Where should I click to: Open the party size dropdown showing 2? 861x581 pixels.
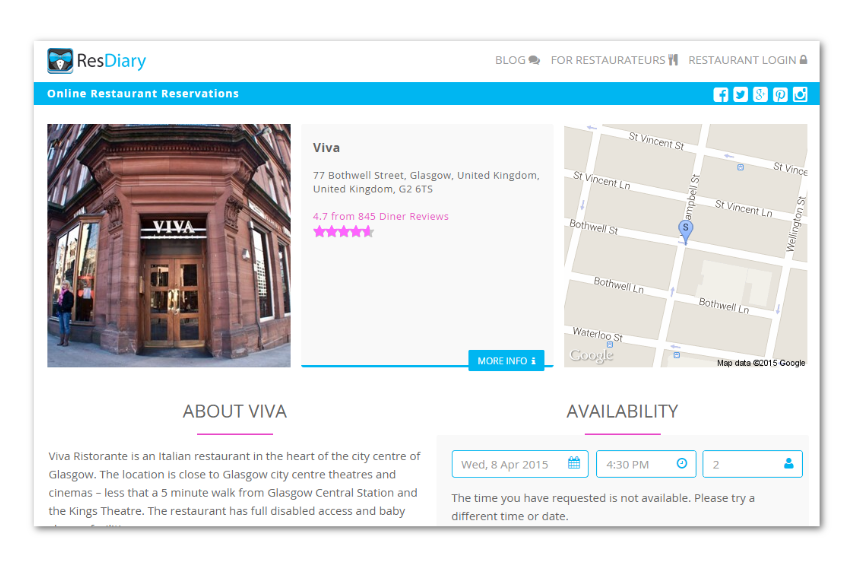(752, 464)
